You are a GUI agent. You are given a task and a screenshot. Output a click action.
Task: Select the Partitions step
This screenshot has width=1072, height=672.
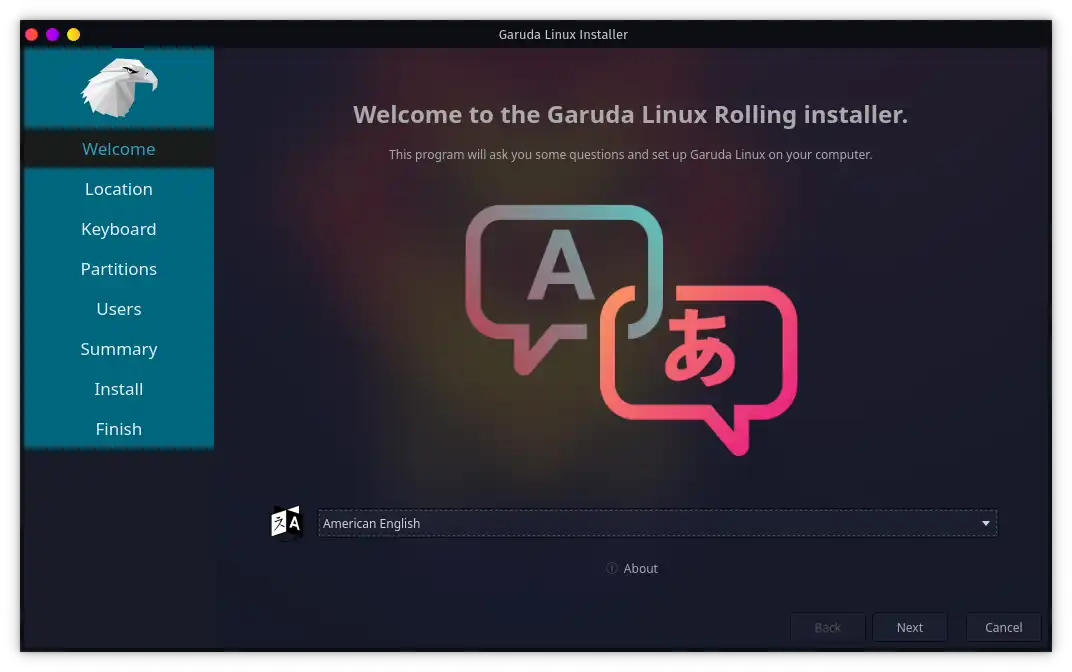click(x=119, y=269)
